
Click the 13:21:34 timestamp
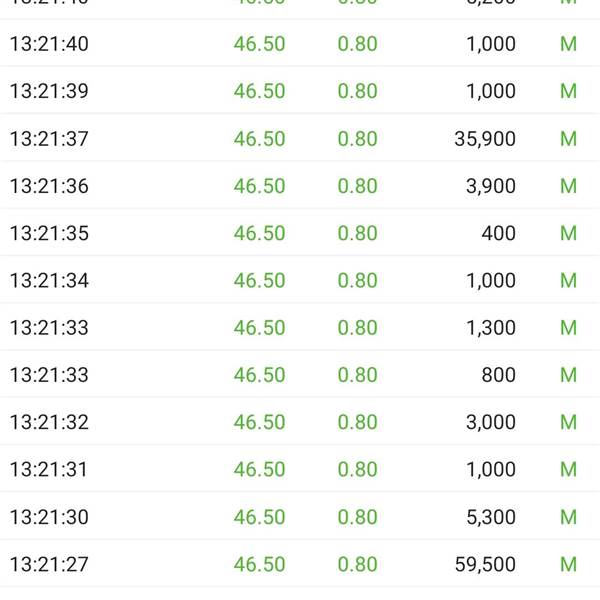49,281
